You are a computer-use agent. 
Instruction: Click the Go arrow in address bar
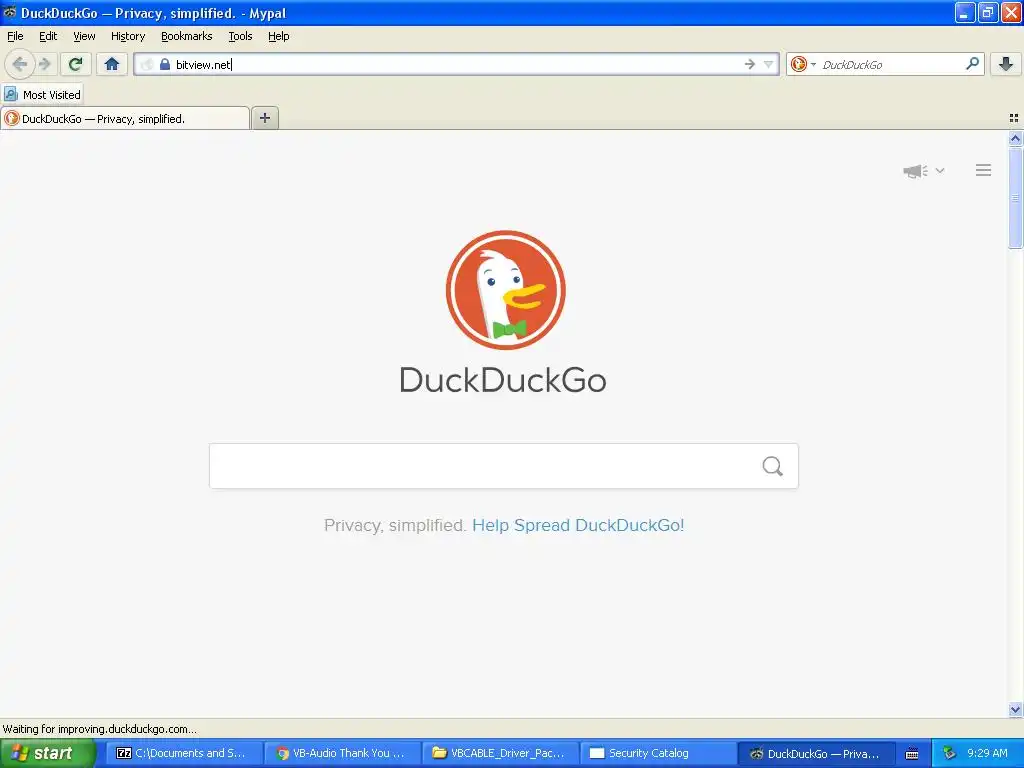click(x=750, y=64)
